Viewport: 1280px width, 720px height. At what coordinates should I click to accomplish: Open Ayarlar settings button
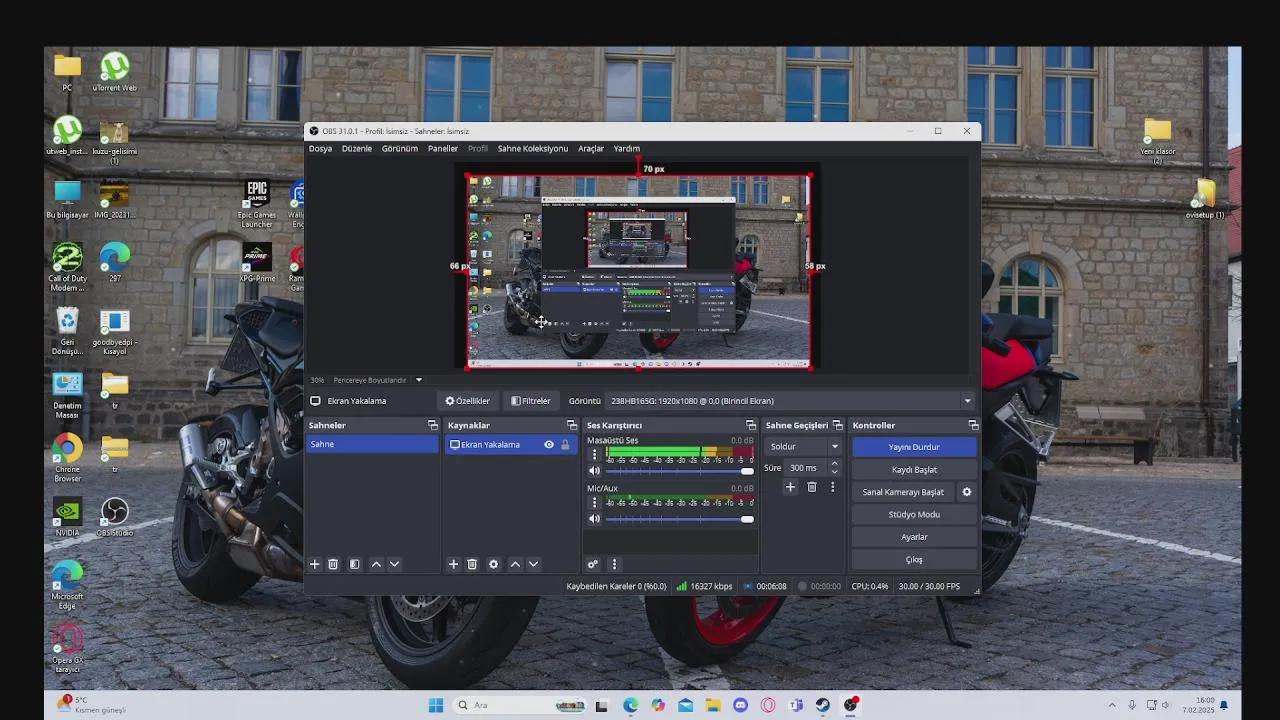point(914,537)
